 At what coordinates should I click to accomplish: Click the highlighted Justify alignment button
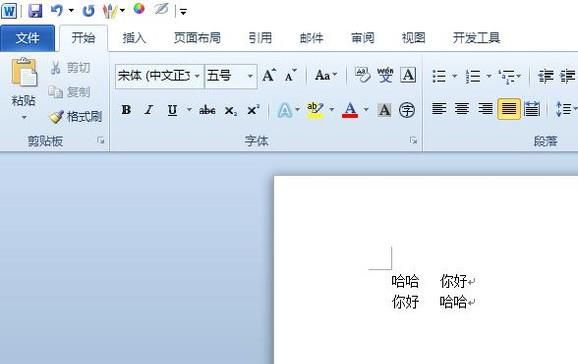(509, 109)
